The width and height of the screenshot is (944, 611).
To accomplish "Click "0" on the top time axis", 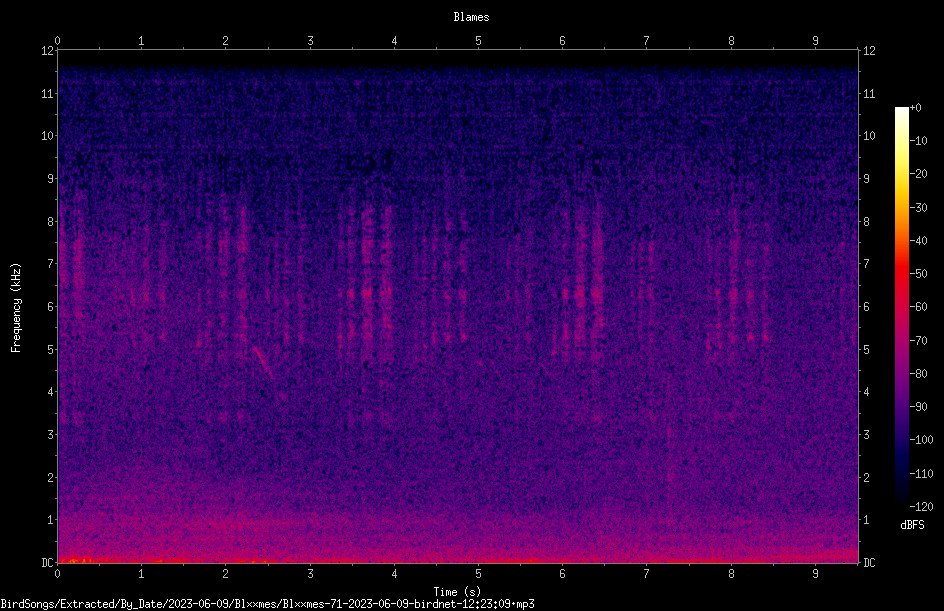I will [x=57, y=41].
